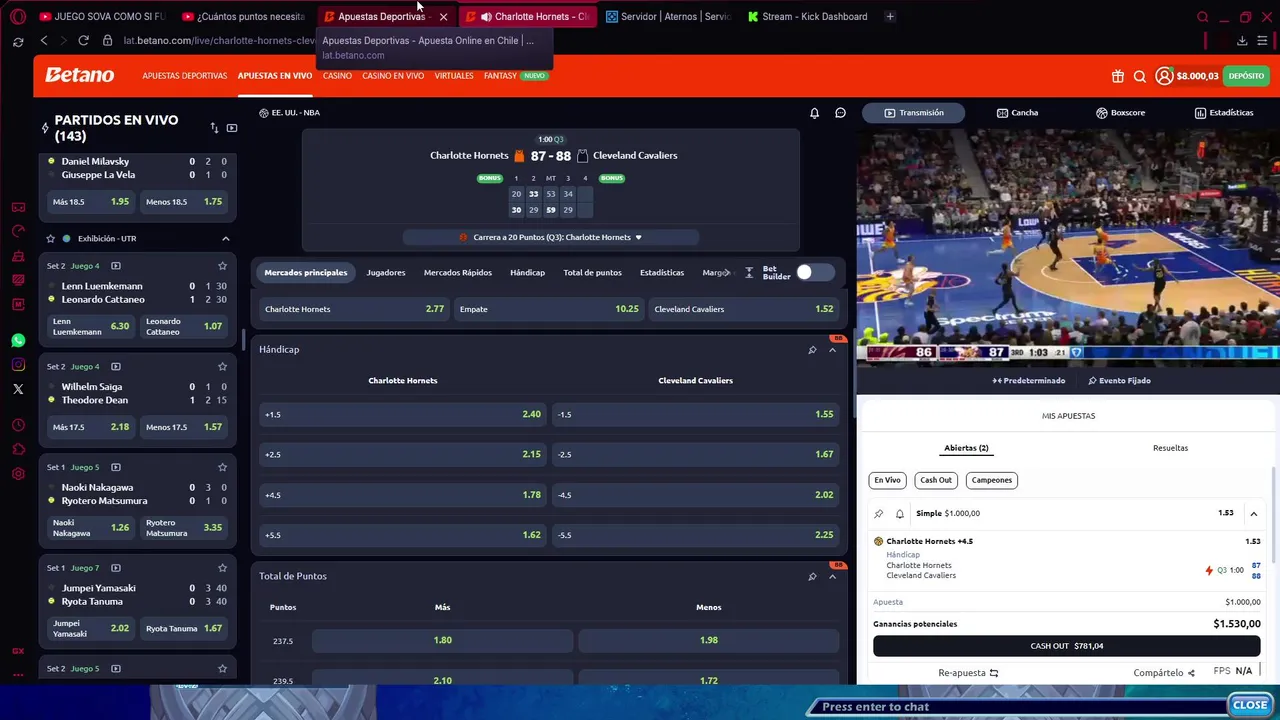Reload the page with browser refresh icon
Screen dimensions: 1280x720
[83, 40]
